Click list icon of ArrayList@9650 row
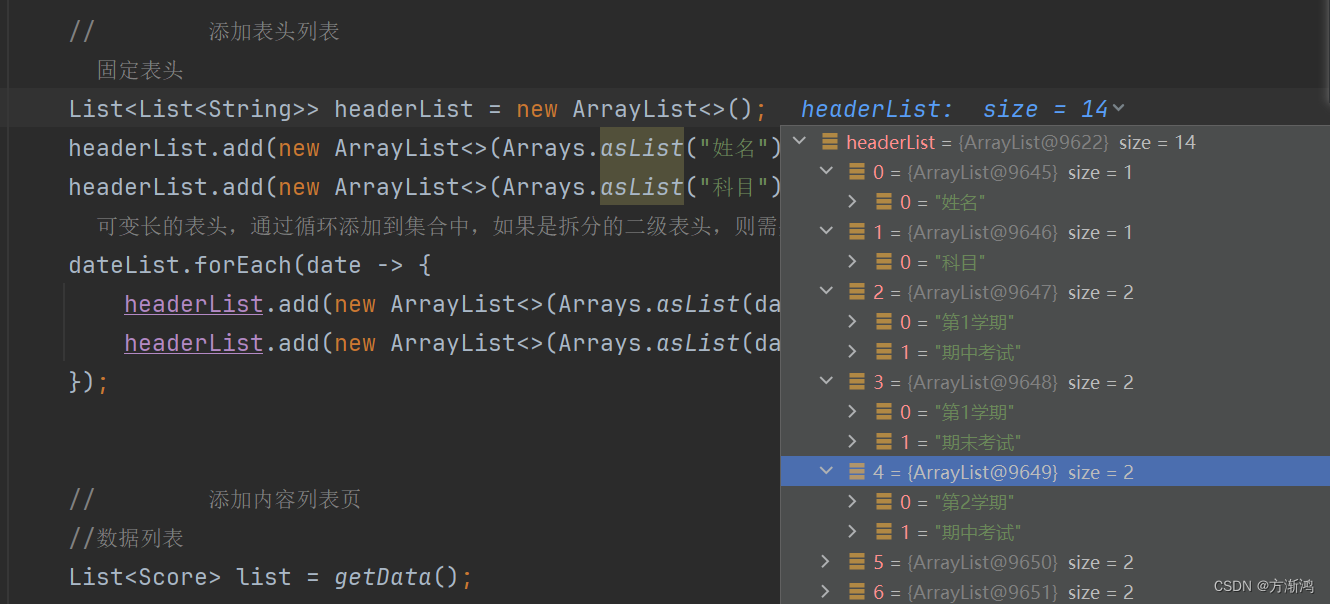The width and height of the screenshot is (1330, 604). 857,562
